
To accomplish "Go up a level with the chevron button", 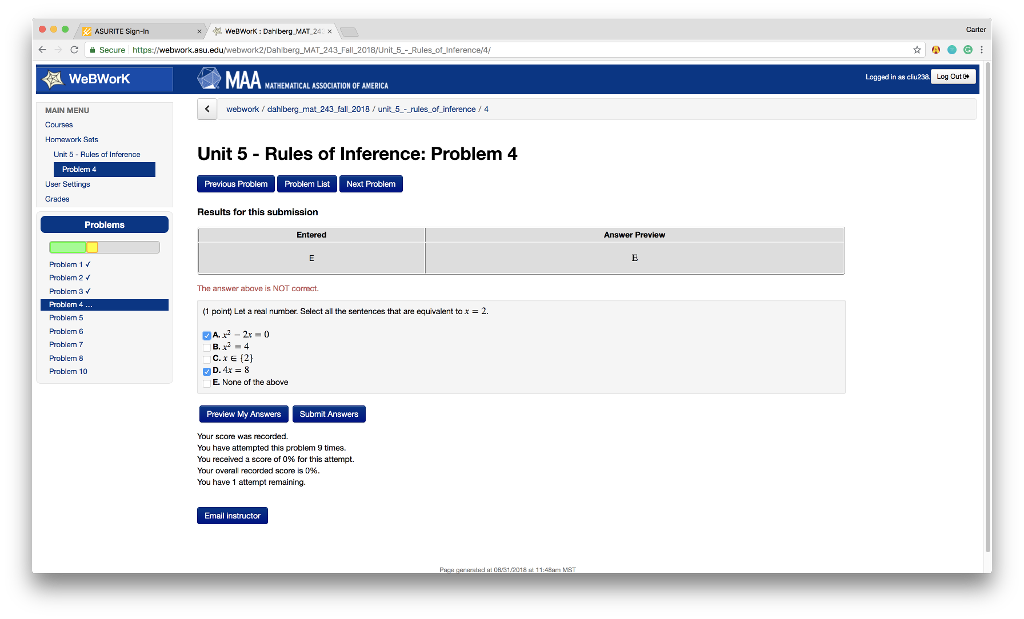I will click(207, 109).
